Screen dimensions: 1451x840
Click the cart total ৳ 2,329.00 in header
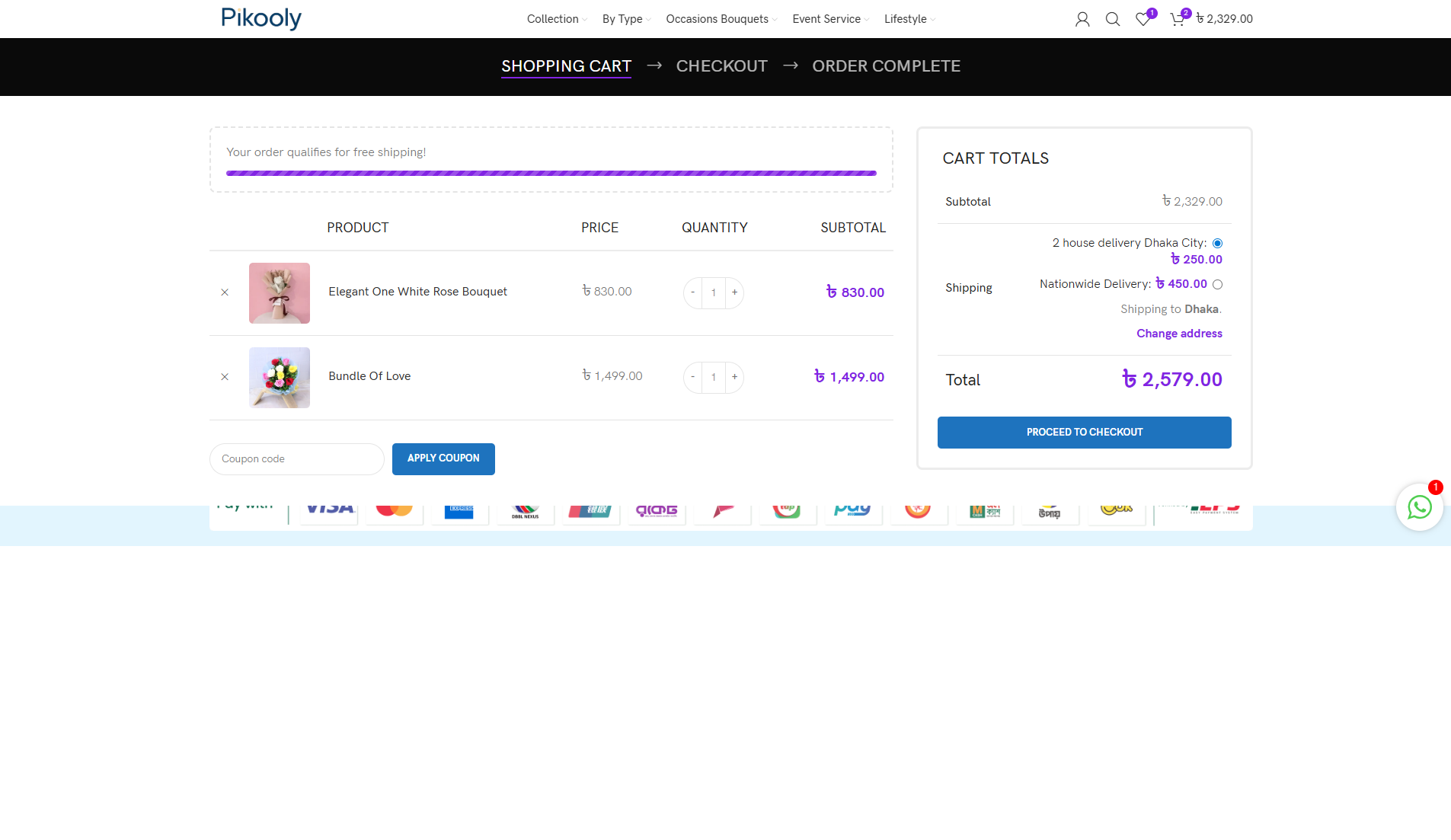click(1224, 19)
